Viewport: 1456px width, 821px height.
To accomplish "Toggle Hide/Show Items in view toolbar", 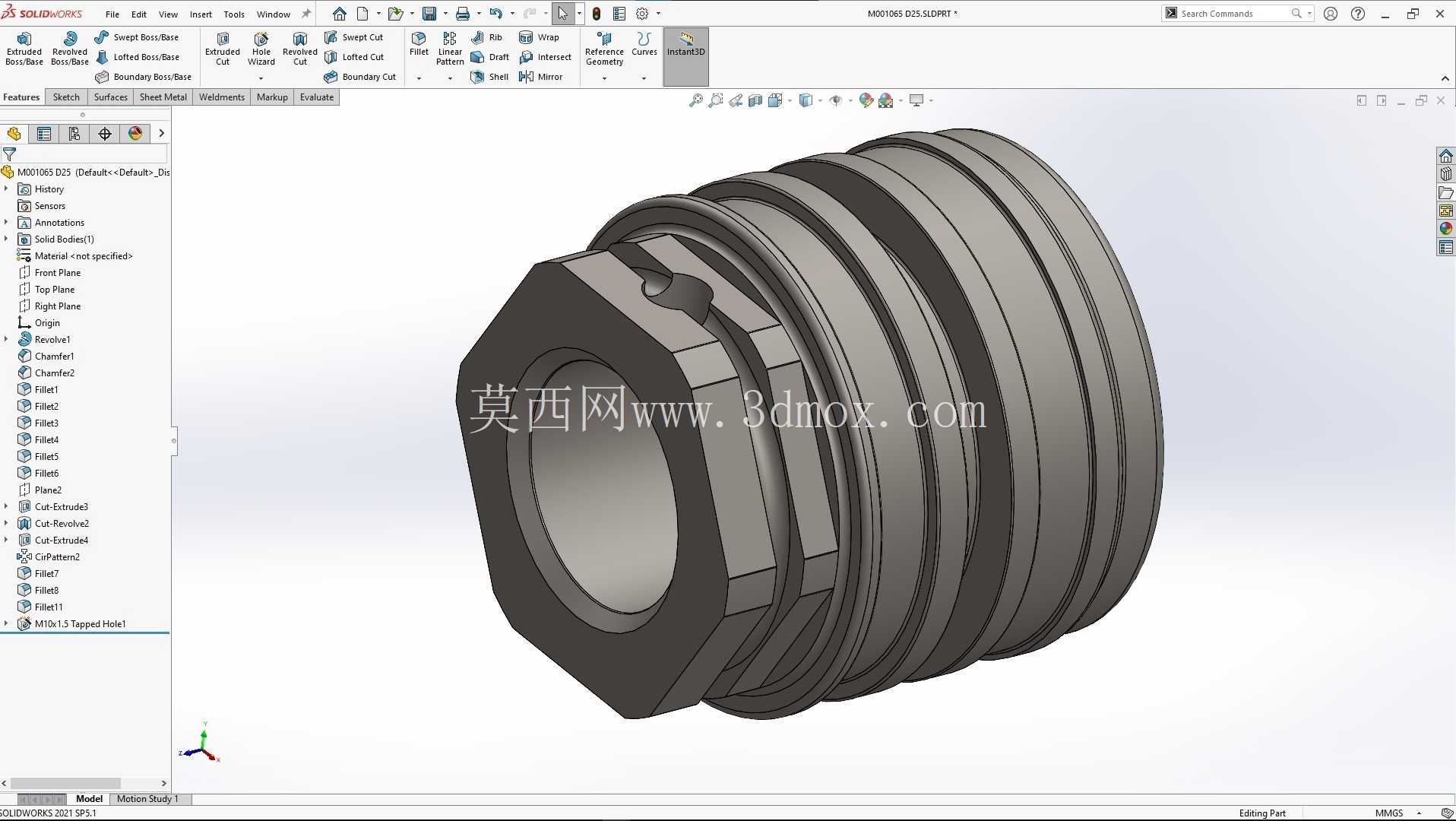I will click(835, 100).
